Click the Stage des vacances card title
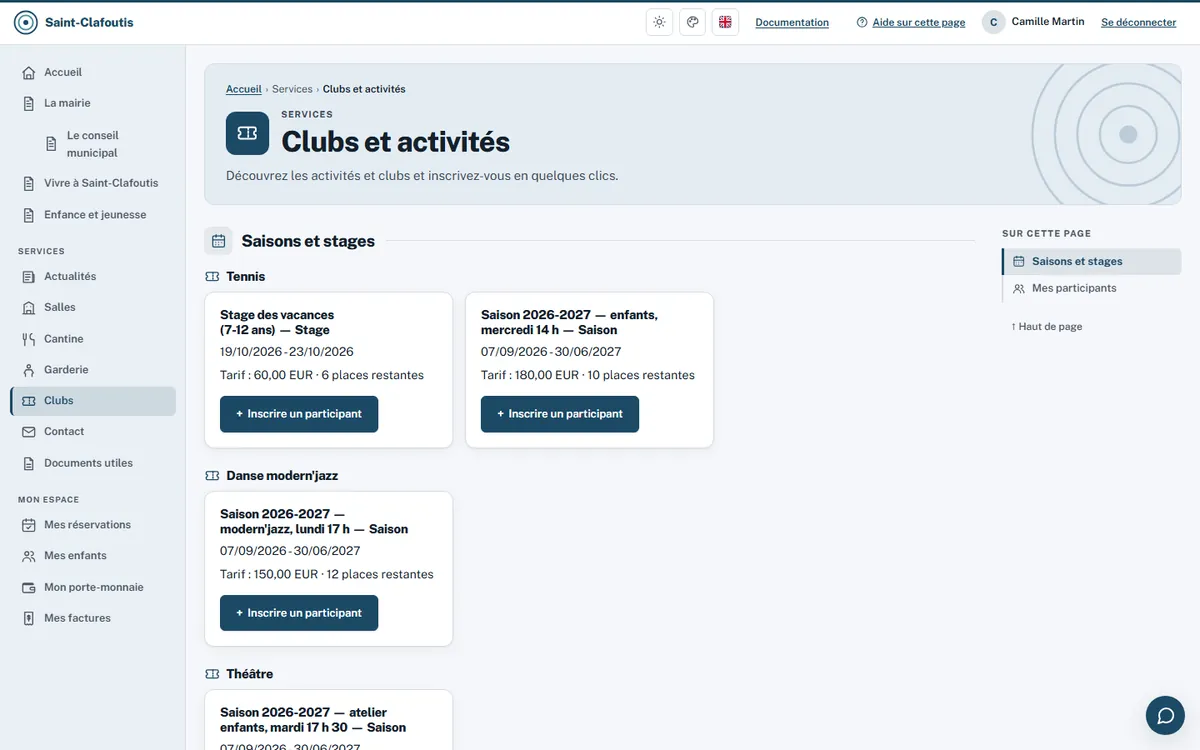The image size is (1200, 750). point(277,322)
